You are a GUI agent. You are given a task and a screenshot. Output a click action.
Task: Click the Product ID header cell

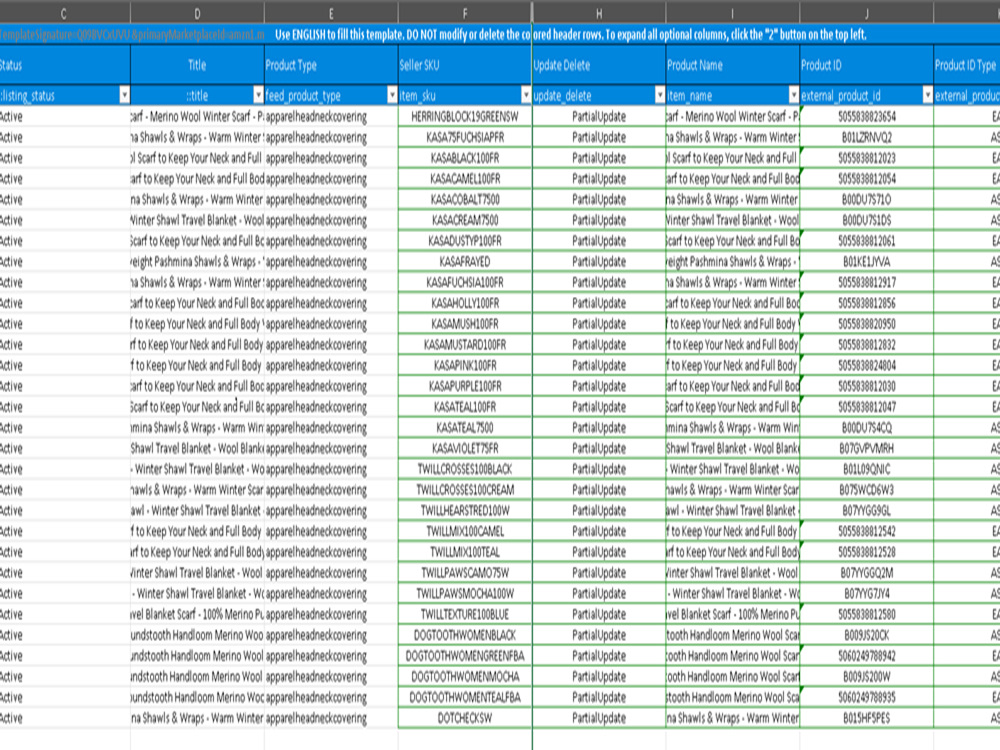[x=867, y=65]
